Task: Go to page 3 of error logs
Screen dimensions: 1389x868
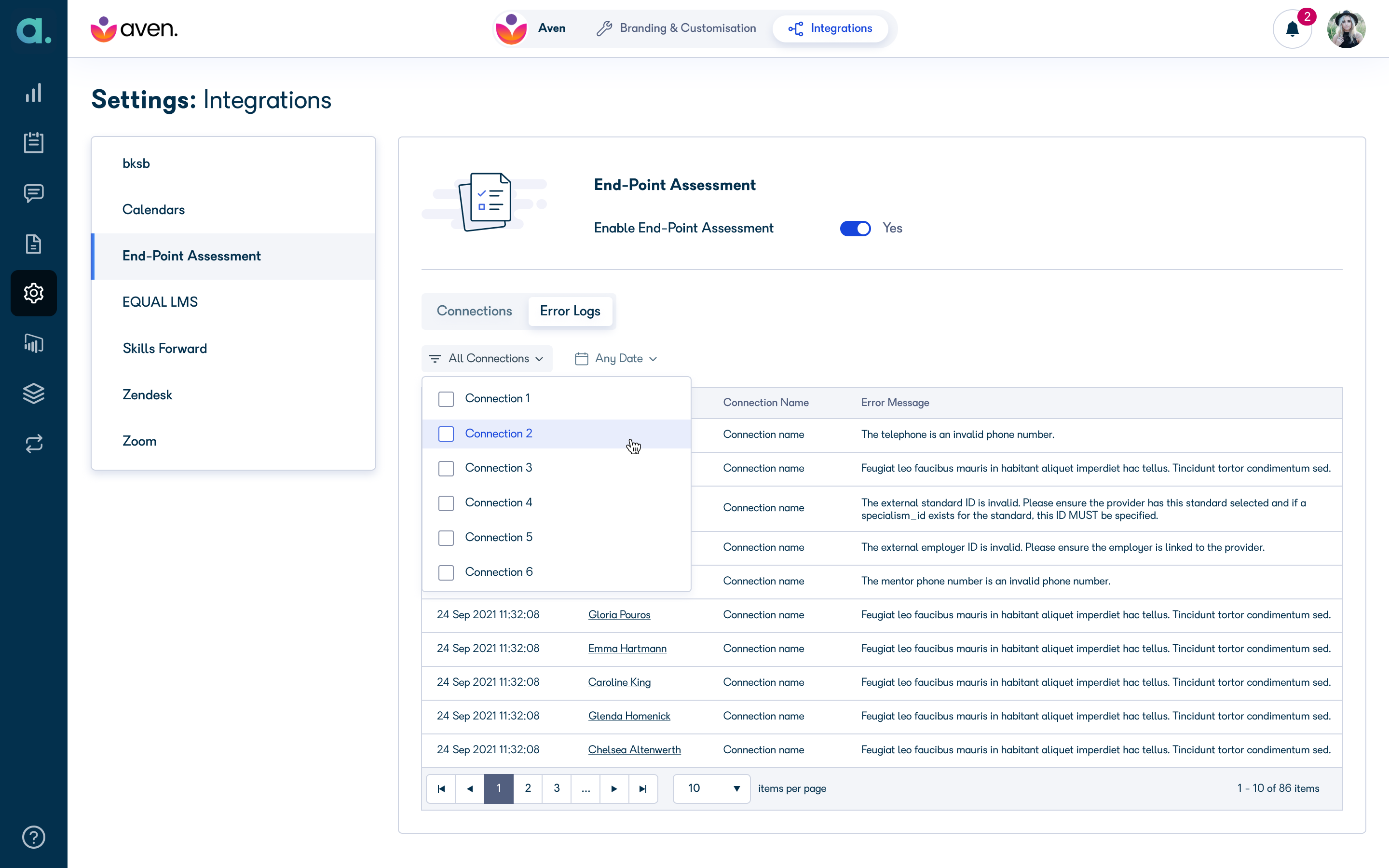Action: click(x=556, y=788)
